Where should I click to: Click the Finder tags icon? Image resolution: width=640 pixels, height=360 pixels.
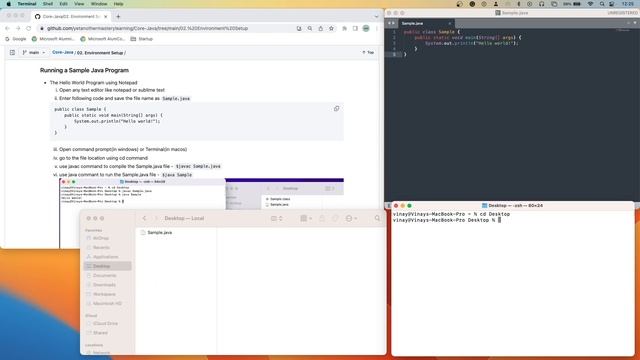click(x=335, y=218)
